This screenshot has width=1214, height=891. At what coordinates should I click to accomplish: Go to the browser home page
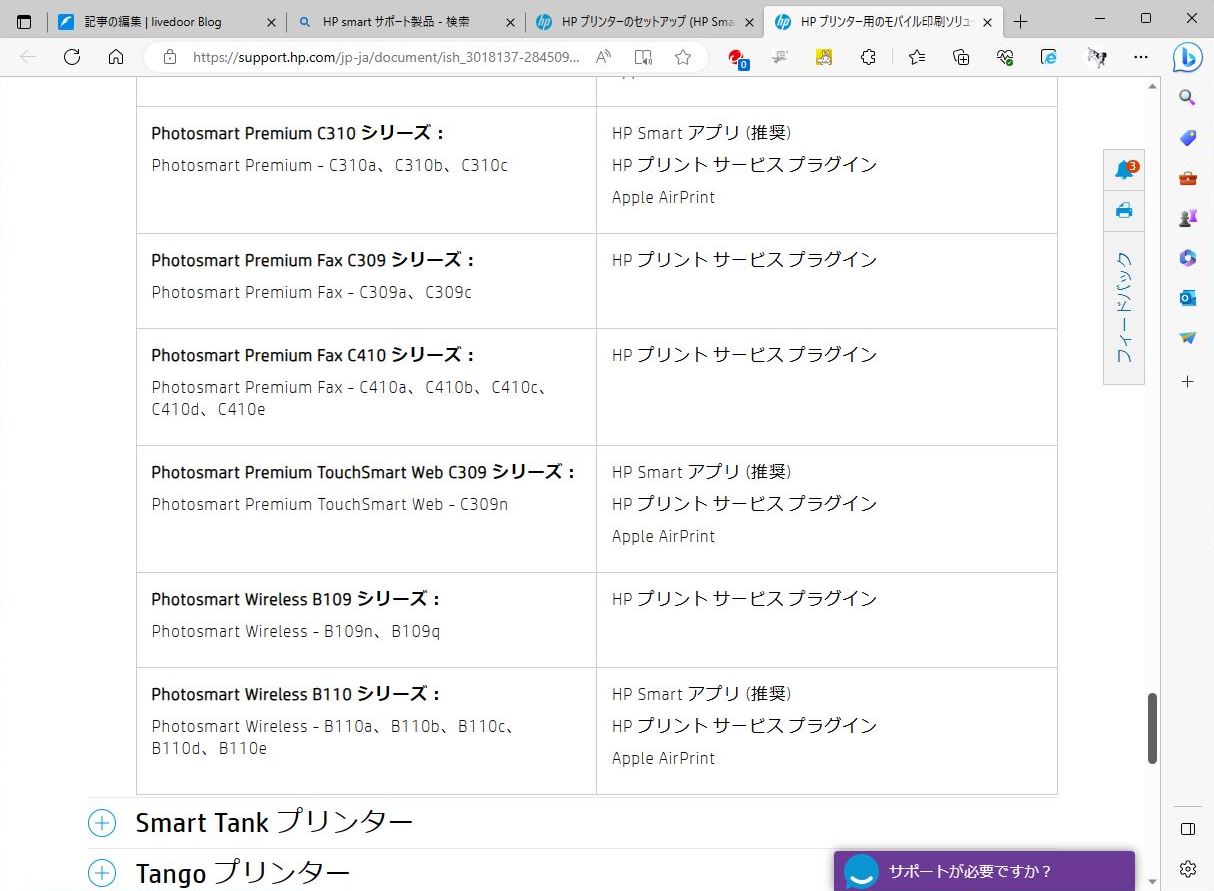[116, 57]
